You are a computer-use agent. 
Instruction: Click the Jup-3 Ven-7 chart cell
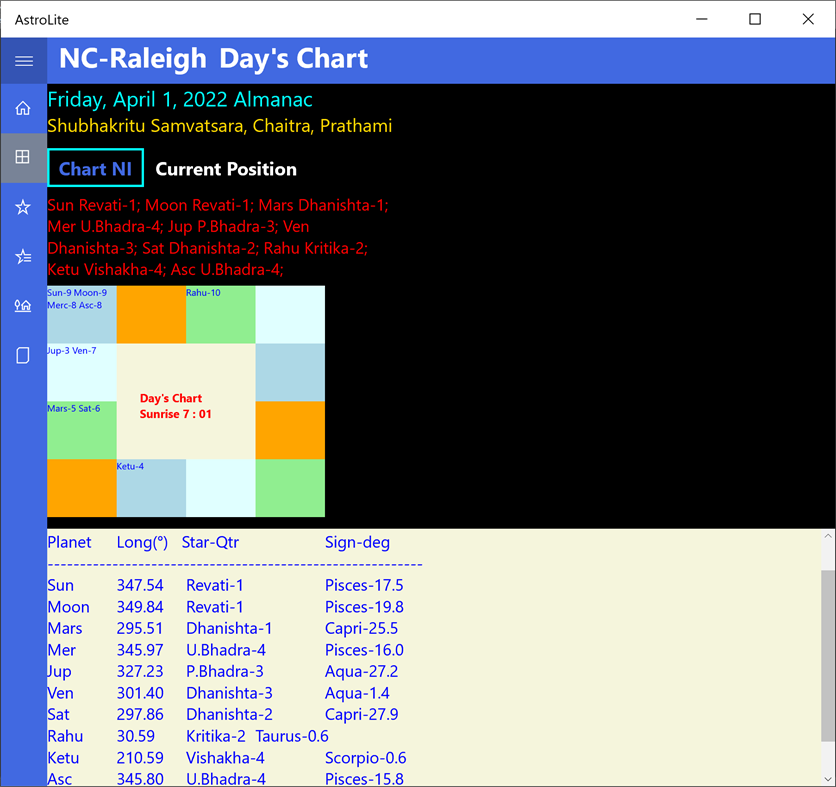(x=81, y=371)
